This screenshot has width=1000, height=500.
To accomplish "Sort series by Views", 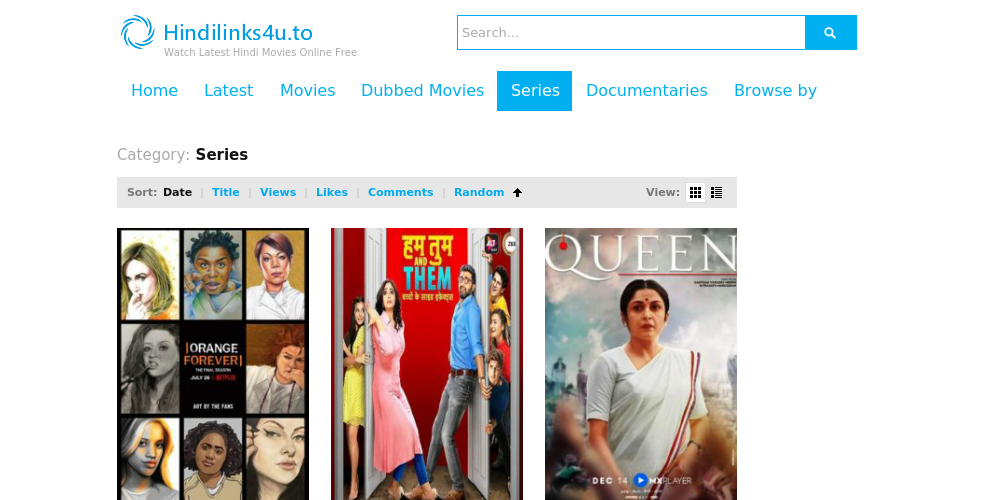I will [x=278, y=193].
